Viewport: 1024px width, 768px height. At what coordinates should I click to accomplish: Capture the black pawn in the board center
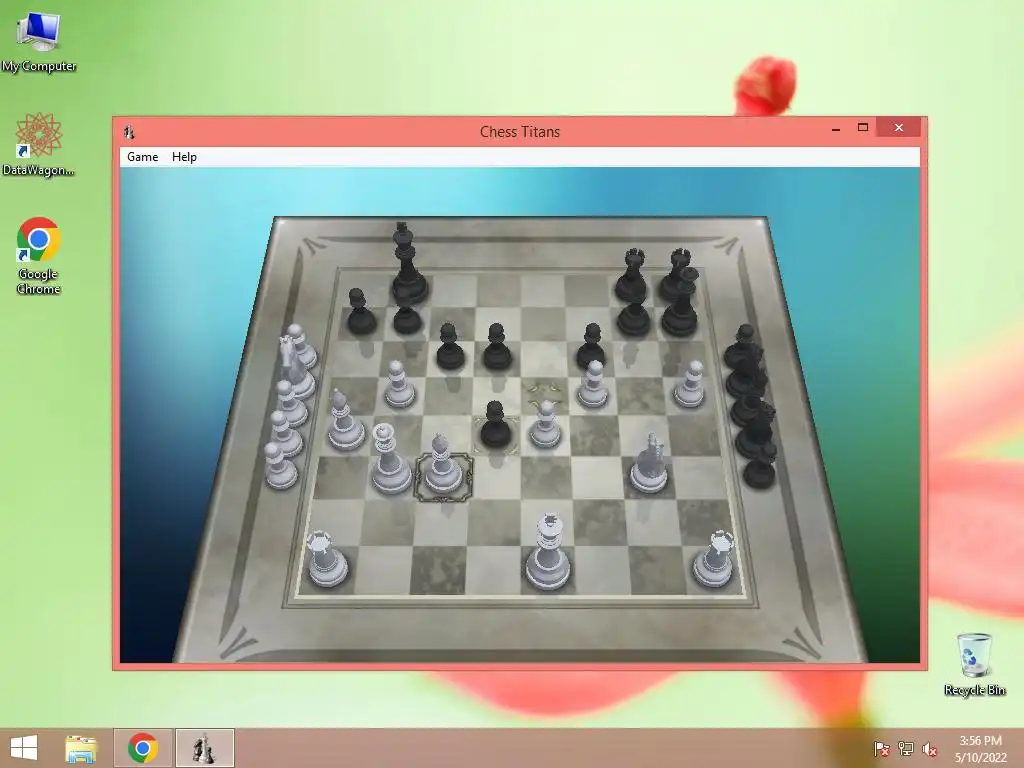[x=495, y=426]
